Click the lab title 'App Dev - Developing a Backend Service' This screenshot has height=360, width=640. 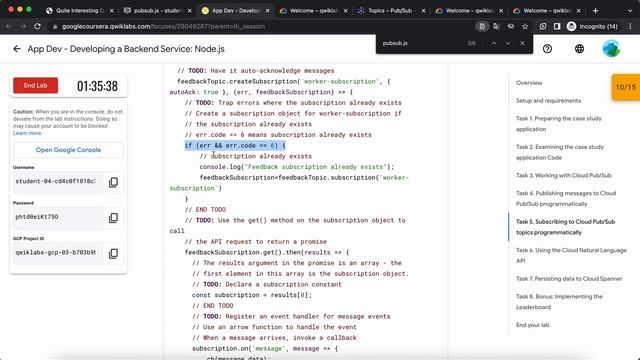[x=126, y=49]
